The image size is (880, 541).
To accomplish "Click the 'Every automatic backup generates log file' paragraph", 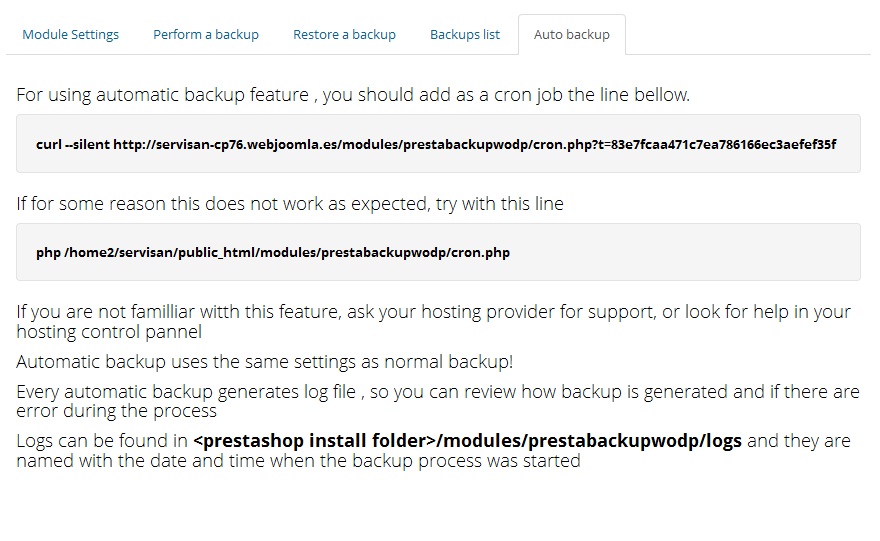I will 438,401.
